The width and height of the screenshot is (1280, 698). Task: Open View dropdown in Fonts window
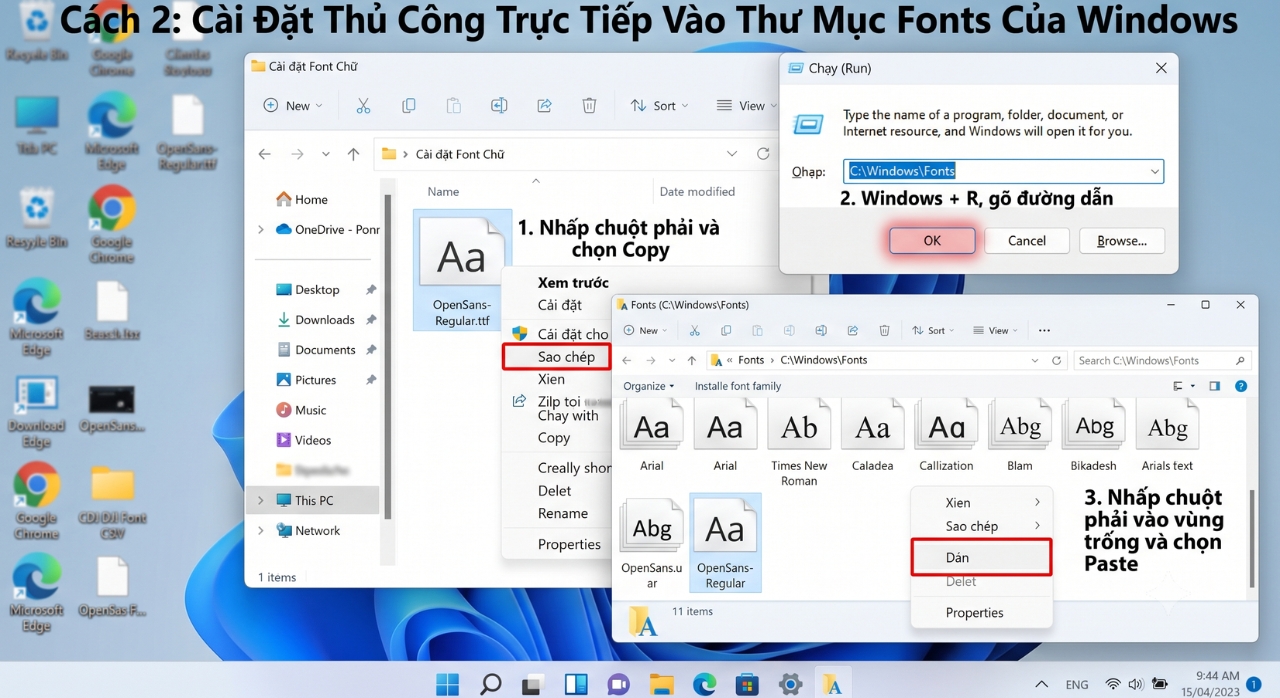coord(995,330)
